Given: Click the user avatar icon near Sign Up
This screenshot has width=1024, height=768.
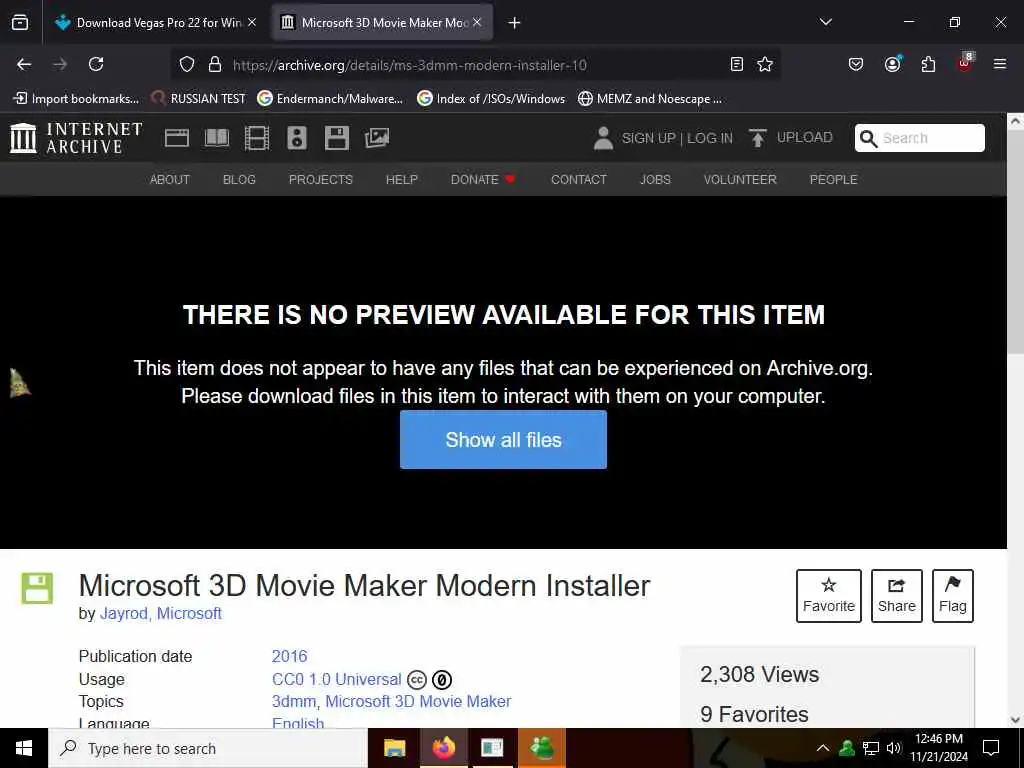Looking at the screenshot, I should (603, 138).
